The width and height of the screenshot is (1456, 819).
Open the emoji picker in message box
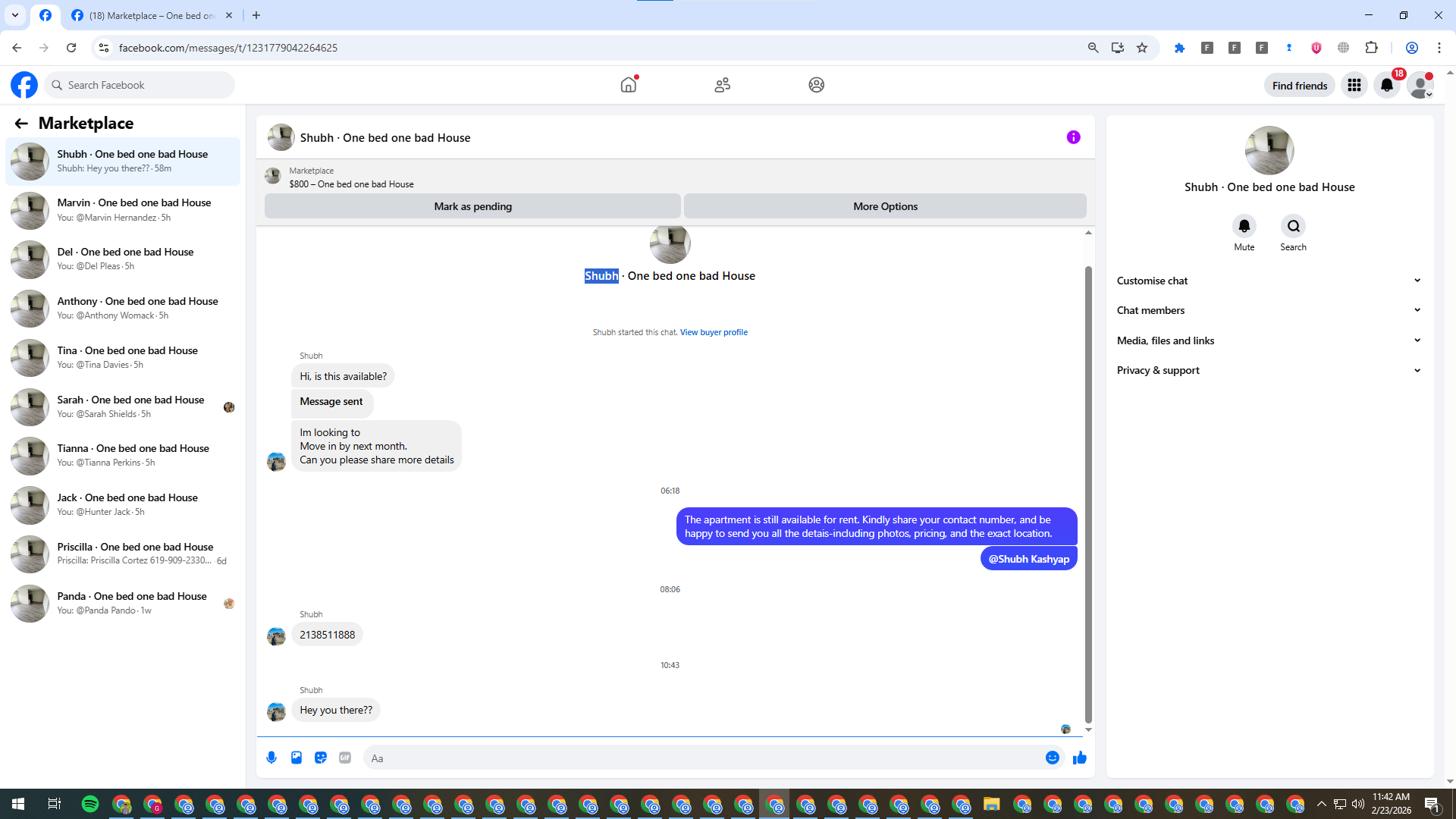tap(1052, 758)
